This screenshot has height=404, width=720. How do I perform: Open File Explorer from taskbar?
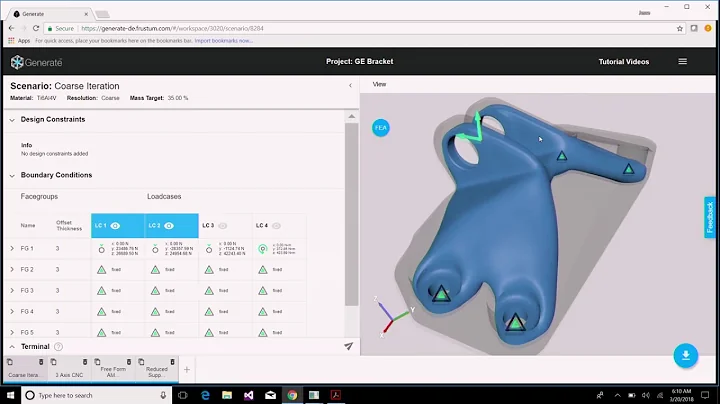click(227, 395)
